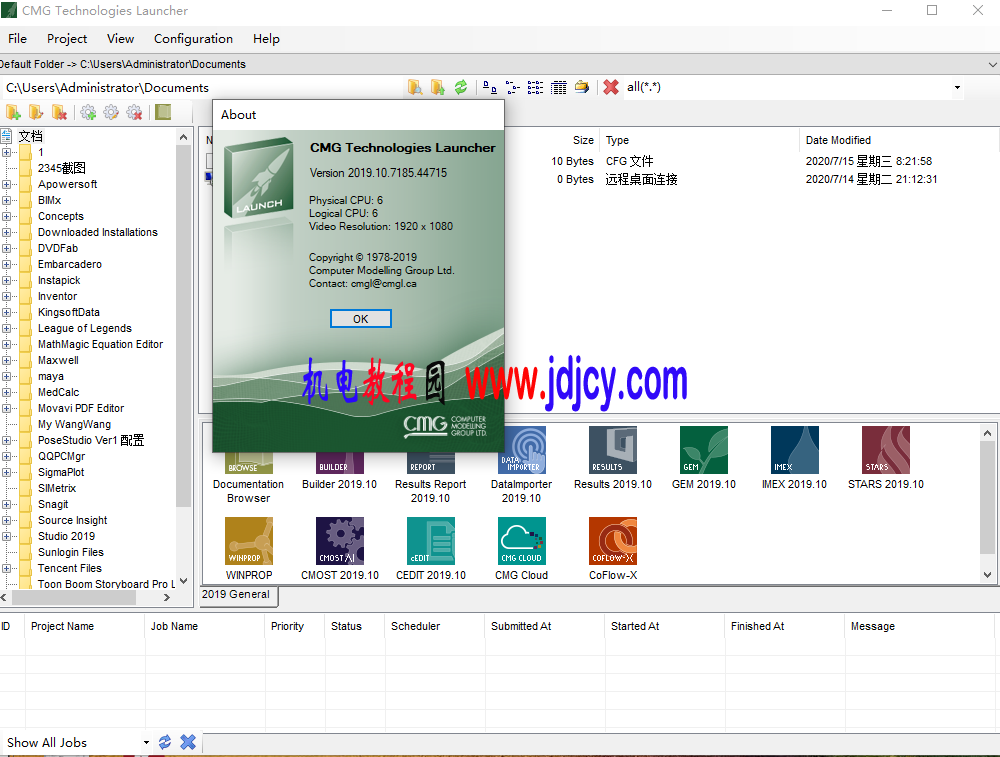Image resolution: width=1000 pixels, height=757 pixels.
Task: Switch file list to small icons view
Action: click(x=513, y=87)
